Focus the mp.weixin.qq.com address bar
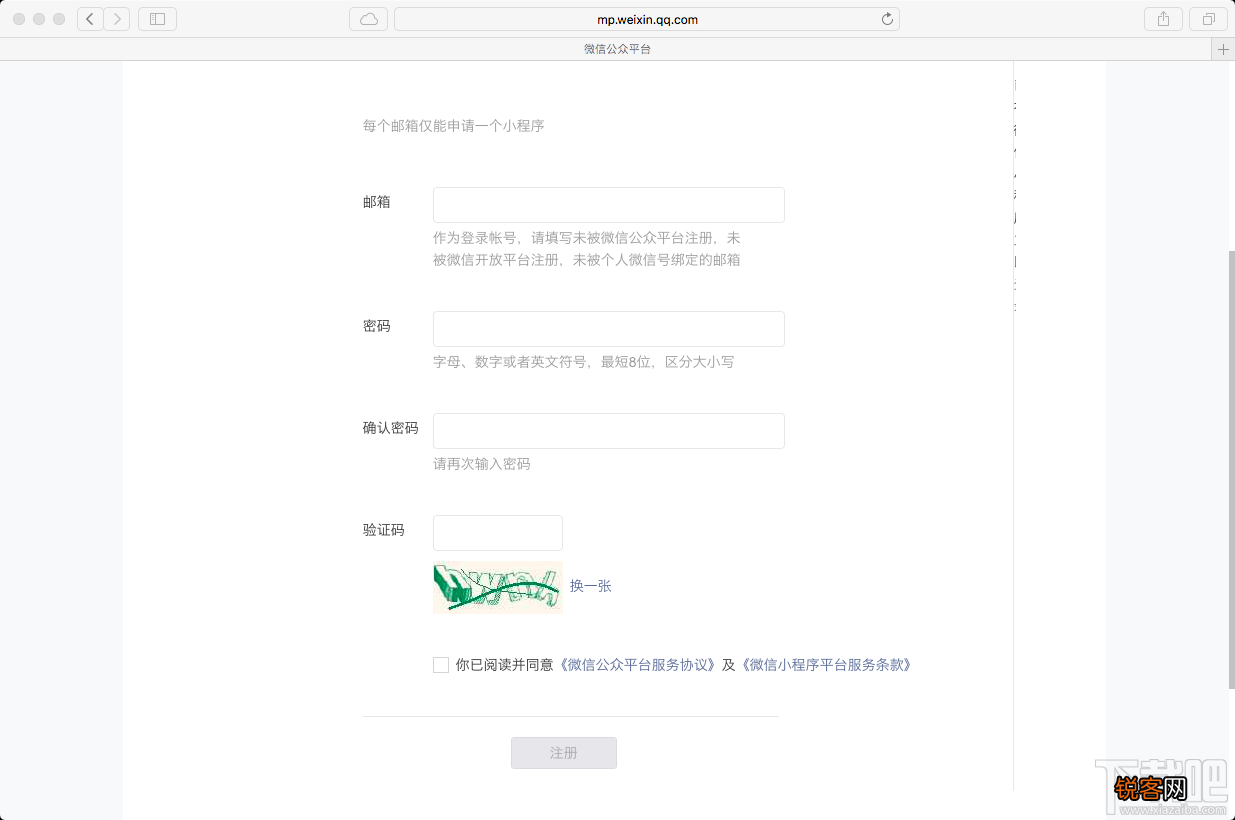This screenshot has height=820, width=1235. [x=647, y=19]
